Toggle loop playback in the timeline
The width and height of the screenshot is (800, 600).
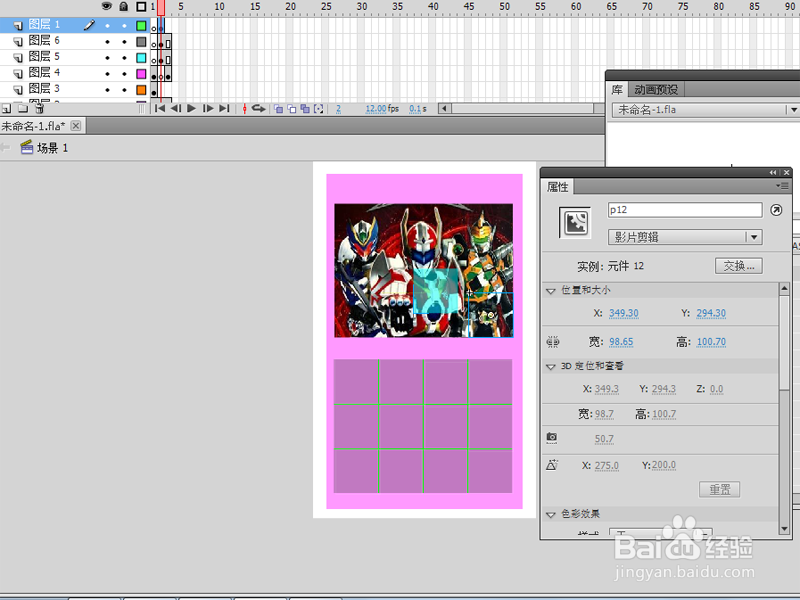(x=259, y=108)
